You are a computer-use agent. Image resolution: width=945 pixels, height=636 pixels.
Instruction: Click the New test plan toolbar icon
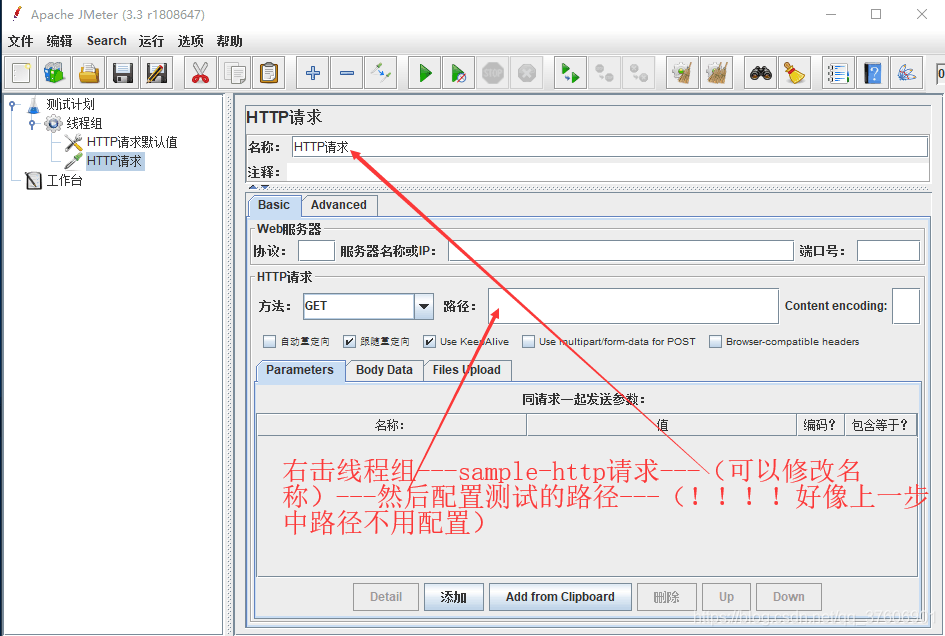(21, 74)
